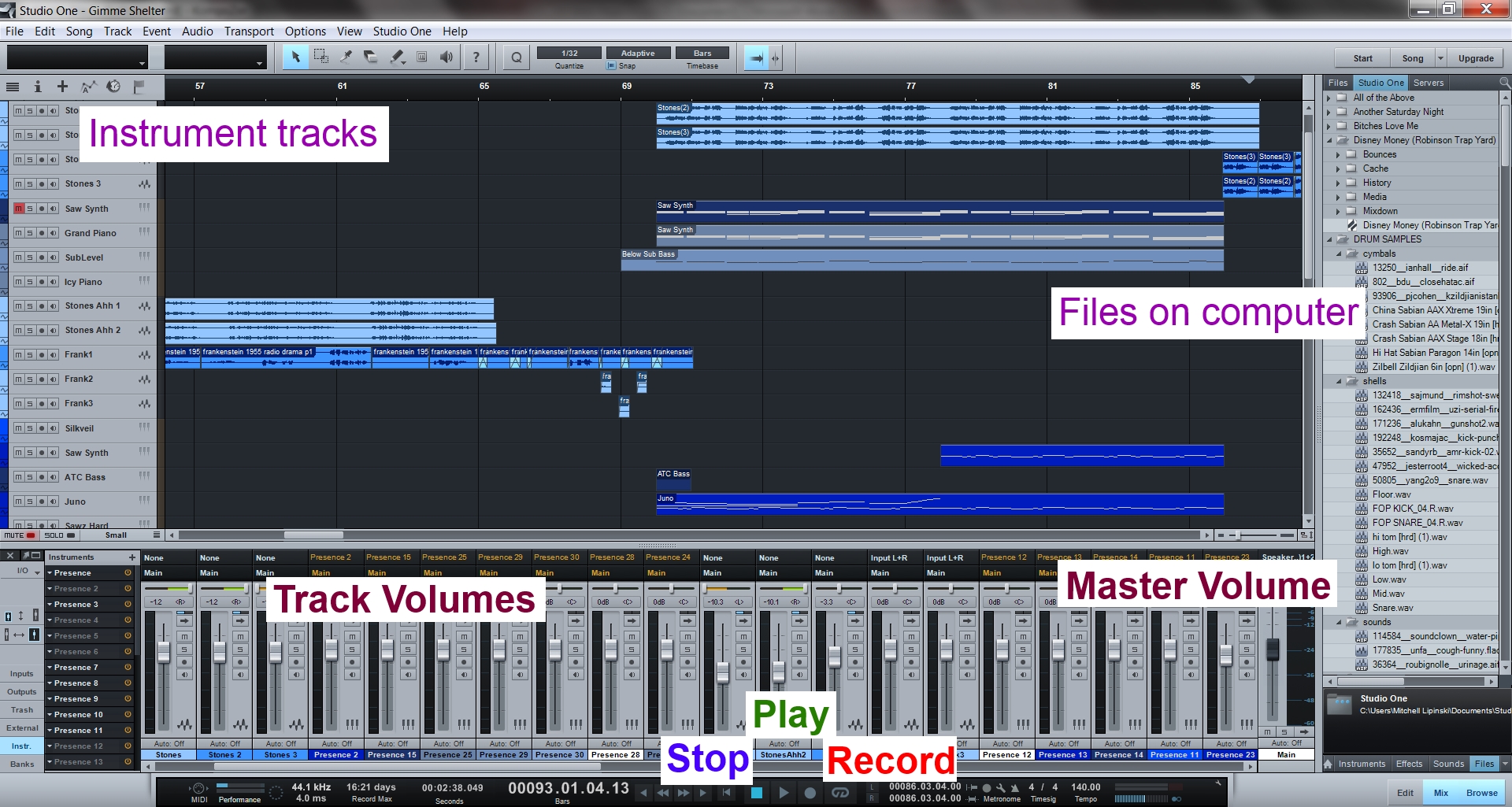Click the Browse button at bottom right
Image resolution: width=1512 pixels, height=807 pixels.
tap(1483, 792)
